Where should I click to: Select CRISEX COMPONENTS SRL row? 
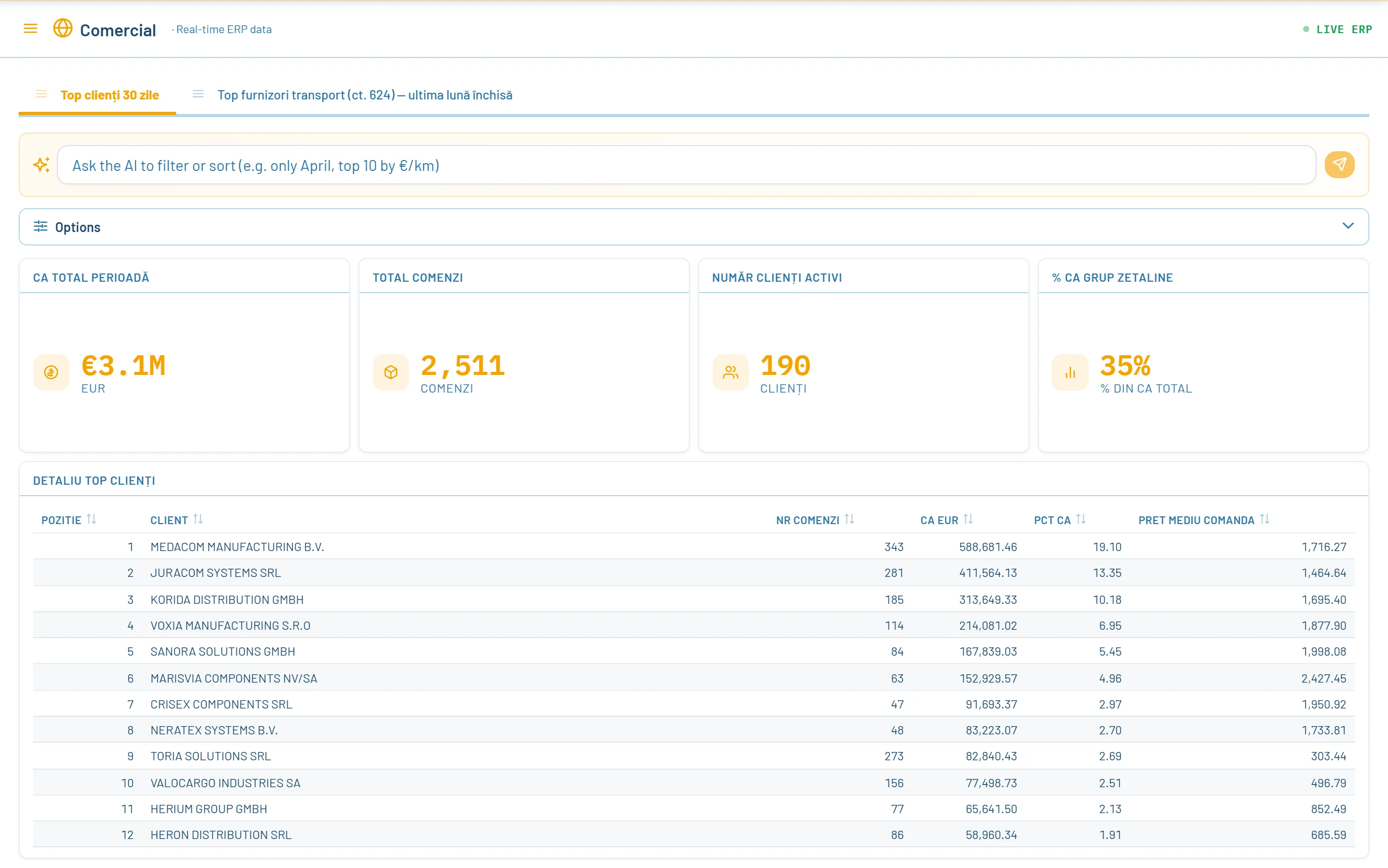coord(693,704)
